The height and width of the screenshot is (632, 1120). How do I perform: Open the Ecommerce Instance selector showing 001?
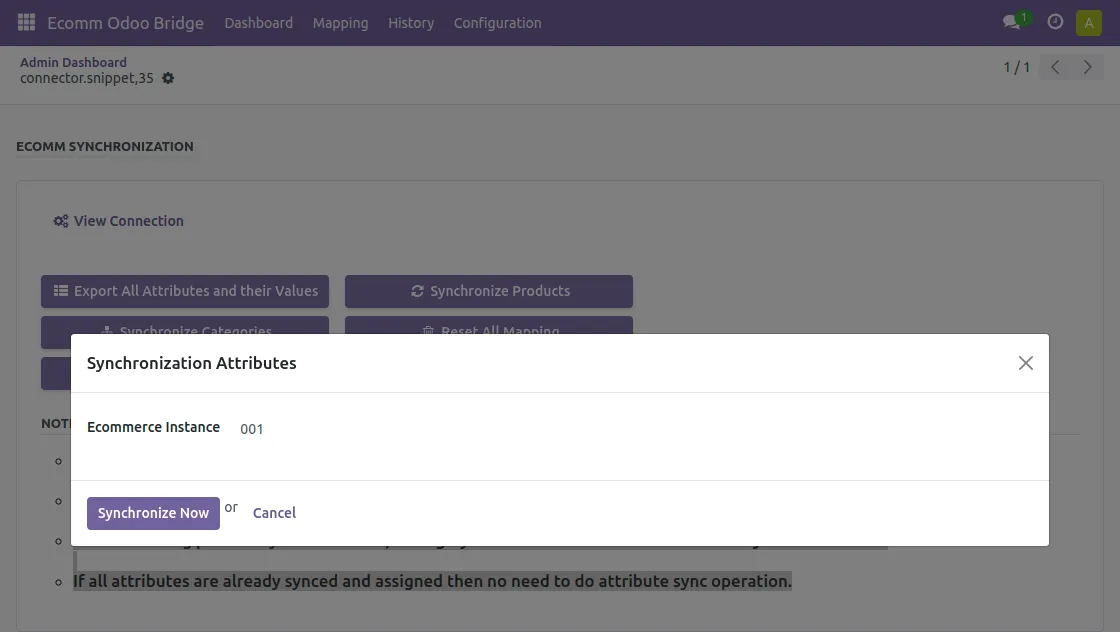(251, 429)
